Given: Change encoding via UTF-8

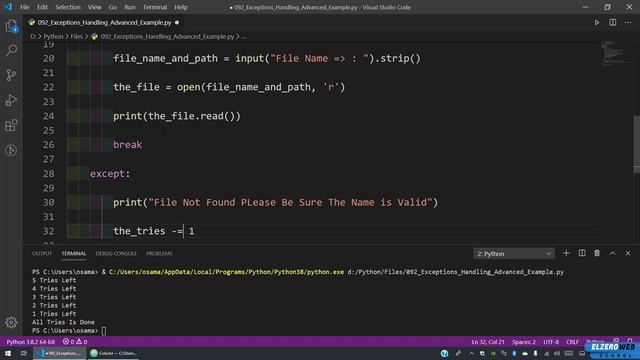Looking at the screenshot, I should 551,342.
